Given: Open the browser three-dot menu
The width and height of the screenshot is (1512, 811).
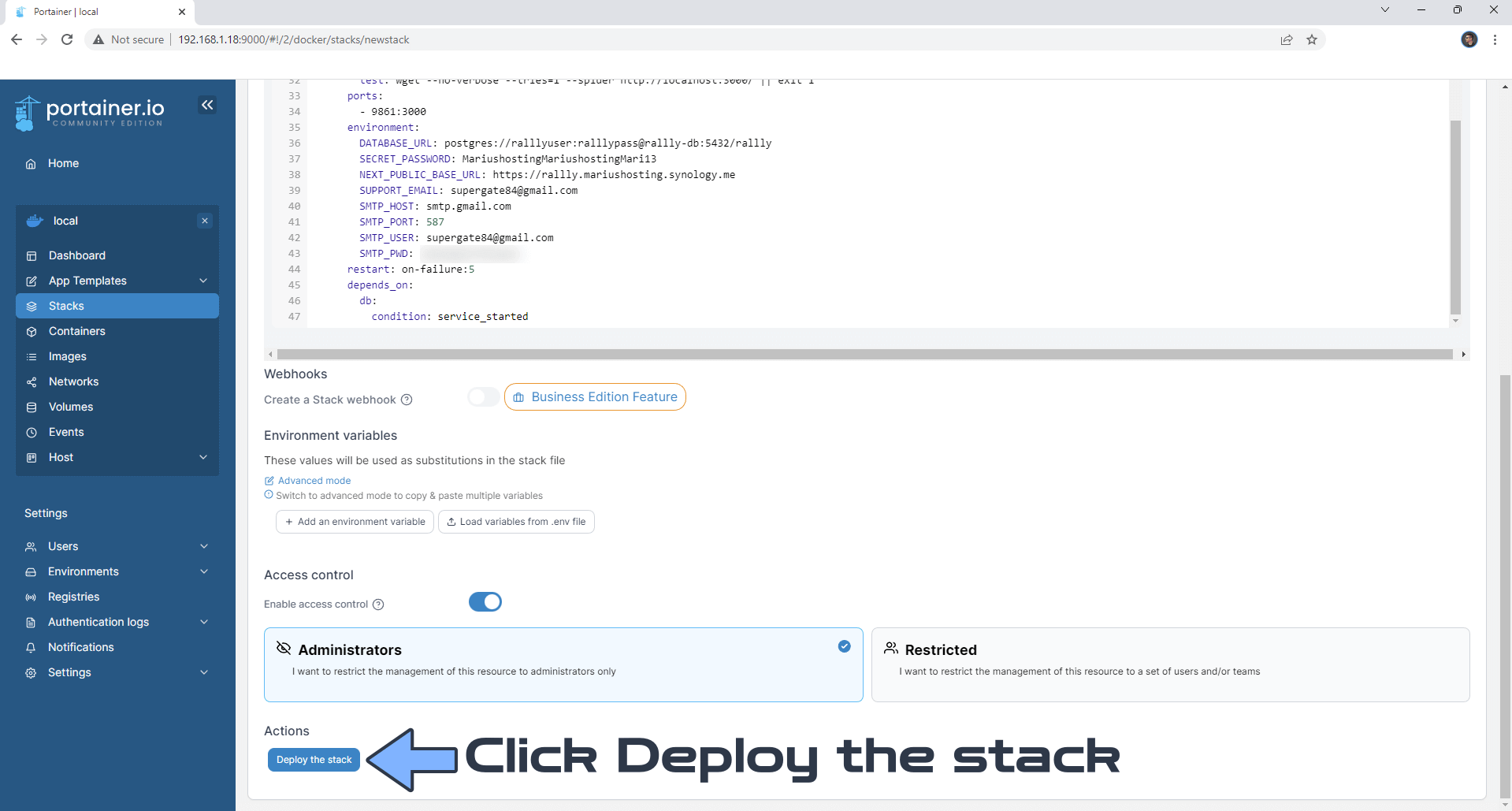Looking at the screenshot, I should 1495,39.
